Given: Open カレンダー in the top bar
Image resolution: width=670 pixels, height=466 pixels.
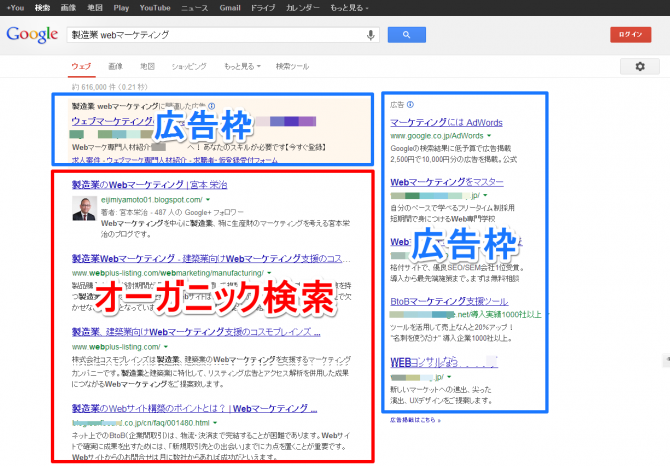Looking at the screenshot, I should (303, 8).
